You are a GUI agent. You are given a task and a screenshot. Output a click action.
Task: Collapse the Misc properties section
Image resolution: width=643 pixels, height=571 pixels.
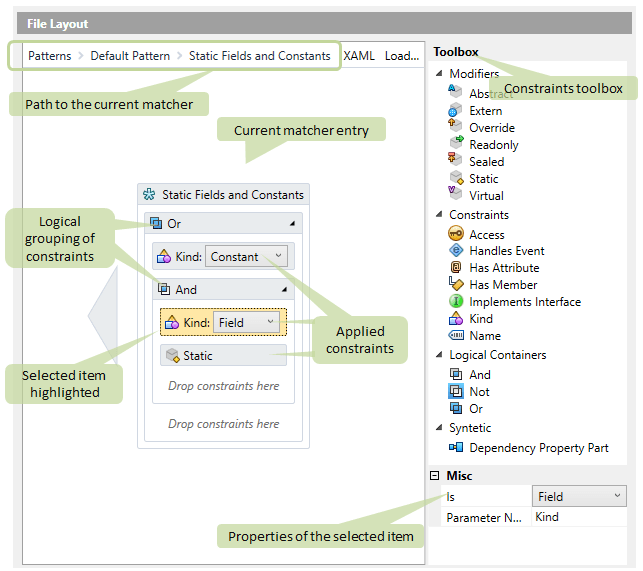tap(435, 476)
